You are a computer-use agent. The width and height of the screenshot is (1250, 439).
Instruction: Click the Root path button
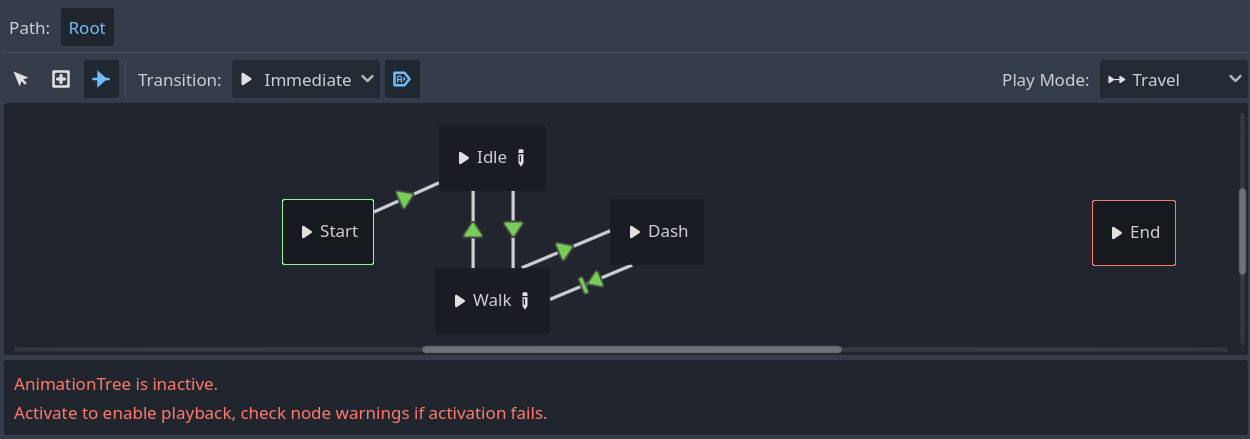(x=87, y=28)
